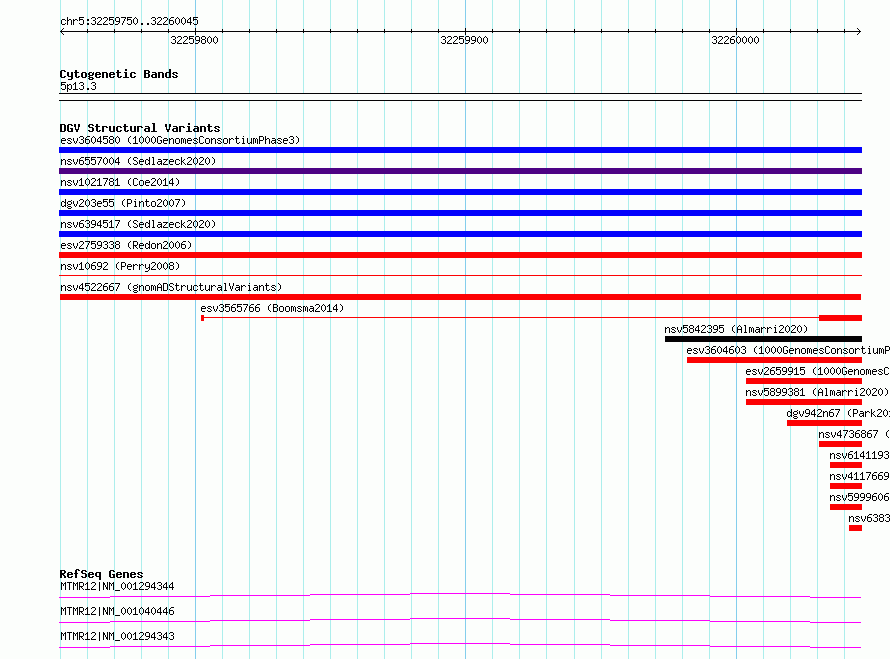This screenshot has height=659, width=890.
Task: Click the small nsv6383 red variant bar
Action: pyautogui.click(x=855, y=528)
